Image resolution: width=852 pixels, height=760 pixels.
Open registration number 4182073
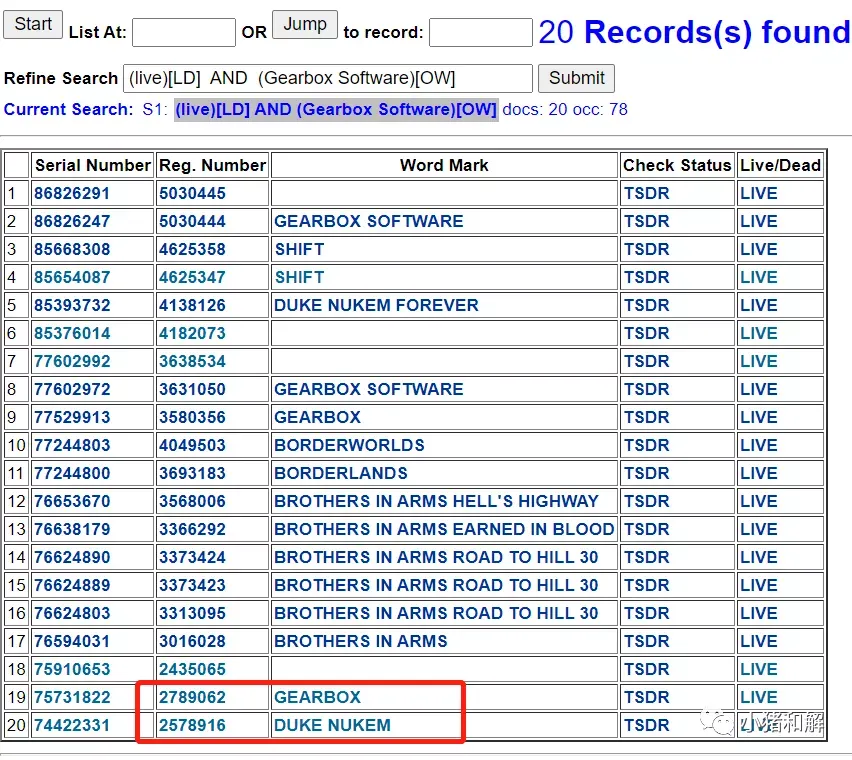[x=192, y=334]
